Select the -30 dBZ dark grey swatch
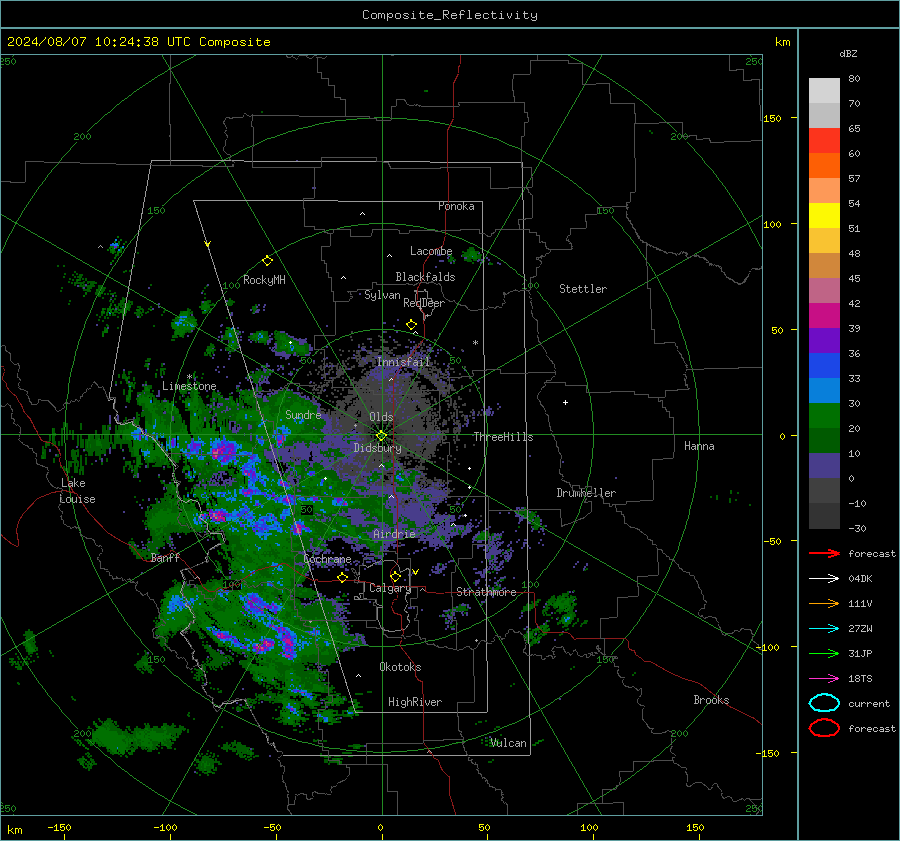Screen dimensions: 900x841 coord(824,516)
